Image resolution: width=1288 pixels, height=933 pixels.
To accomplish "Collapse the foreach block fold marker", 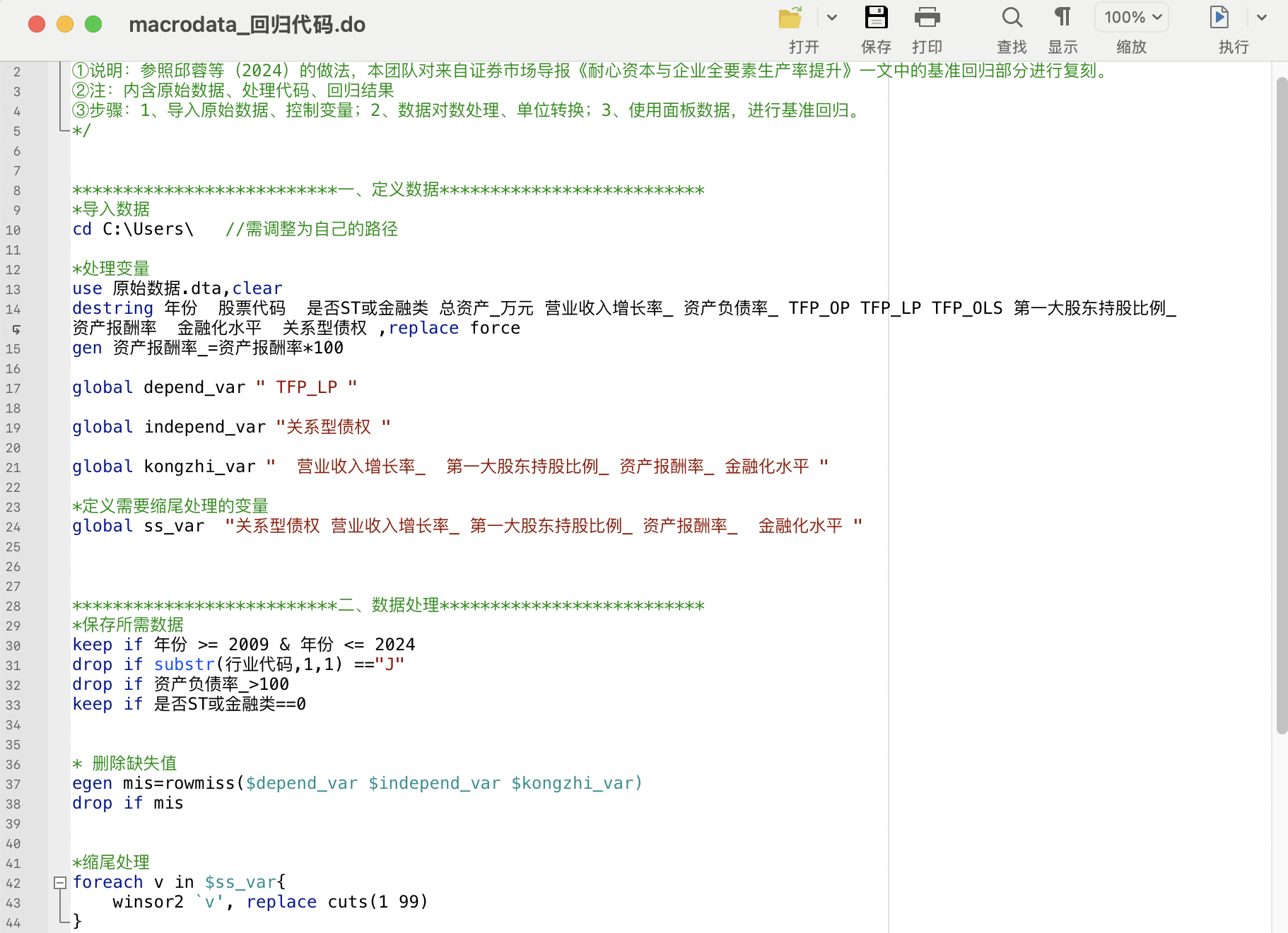I will click(60, 882).
